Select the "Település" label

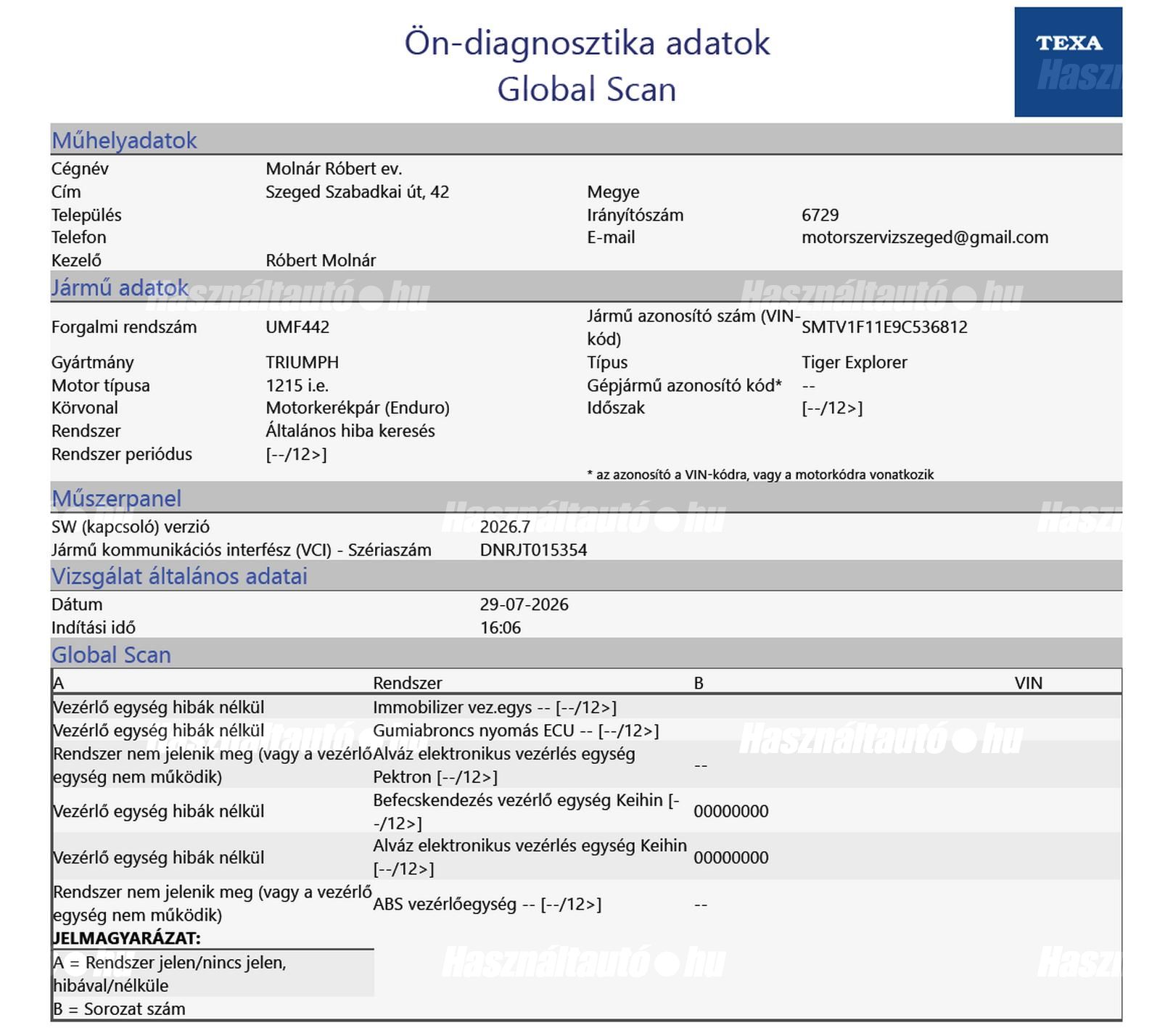click(86, 215)
